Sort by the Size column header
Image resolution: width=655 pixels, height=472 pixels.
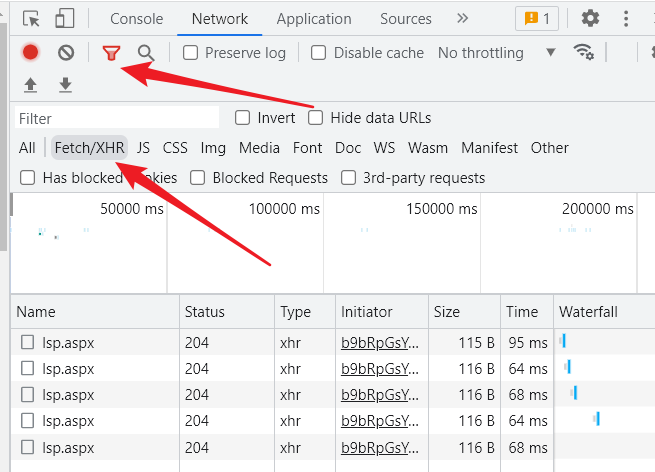click(464, 312)
